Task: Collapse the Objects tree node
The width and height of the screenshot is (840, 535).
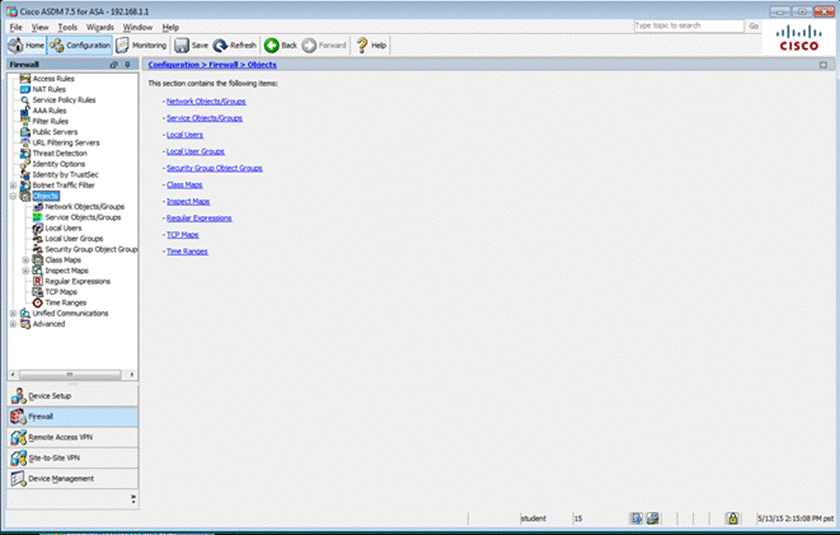Action: [x=12, y=196]
